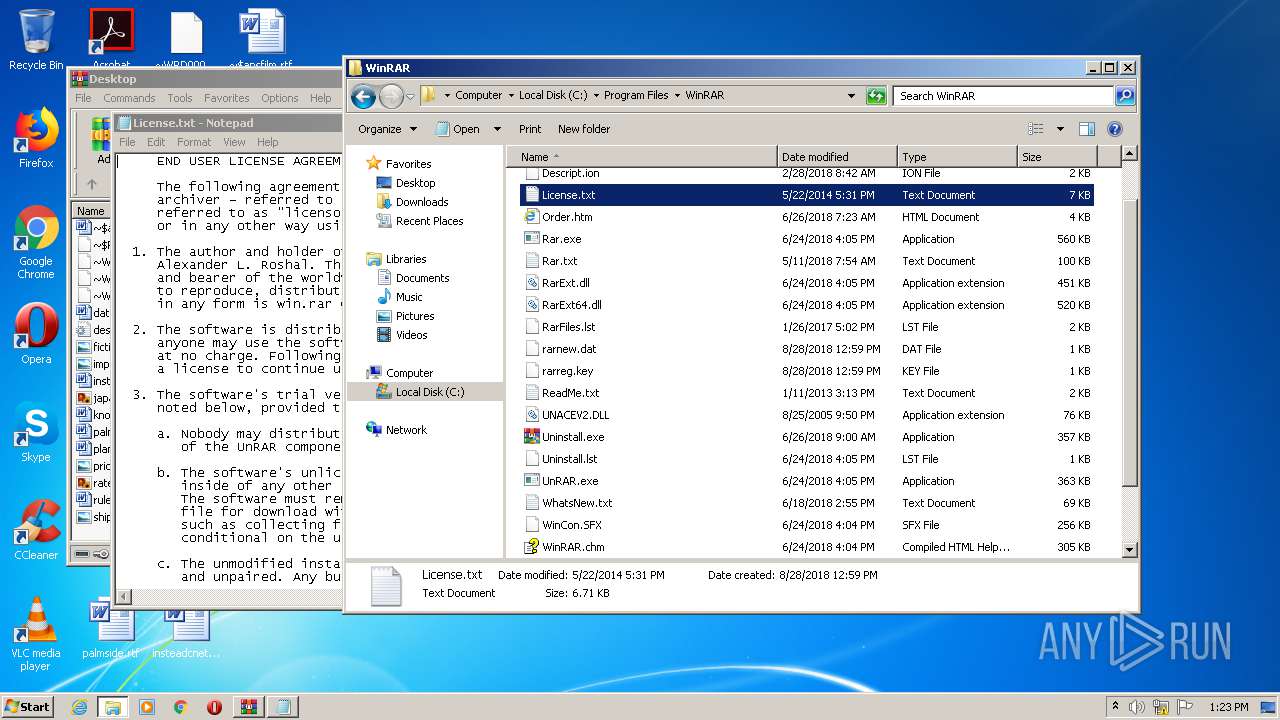Click Windows Media Player taskbar icon
This screenshot has height=720, width=1280.
pyautogui.click(x=147, y=707)
